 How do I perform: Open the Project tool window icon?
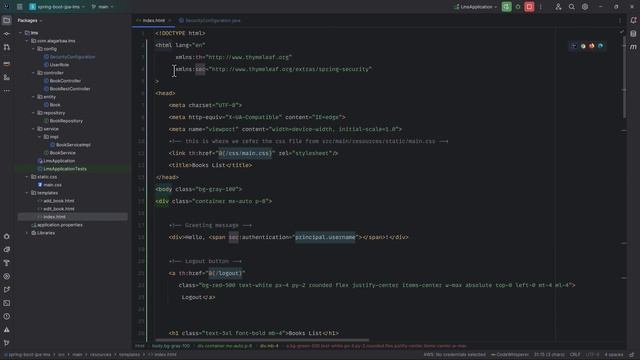[x=7, y=20]
